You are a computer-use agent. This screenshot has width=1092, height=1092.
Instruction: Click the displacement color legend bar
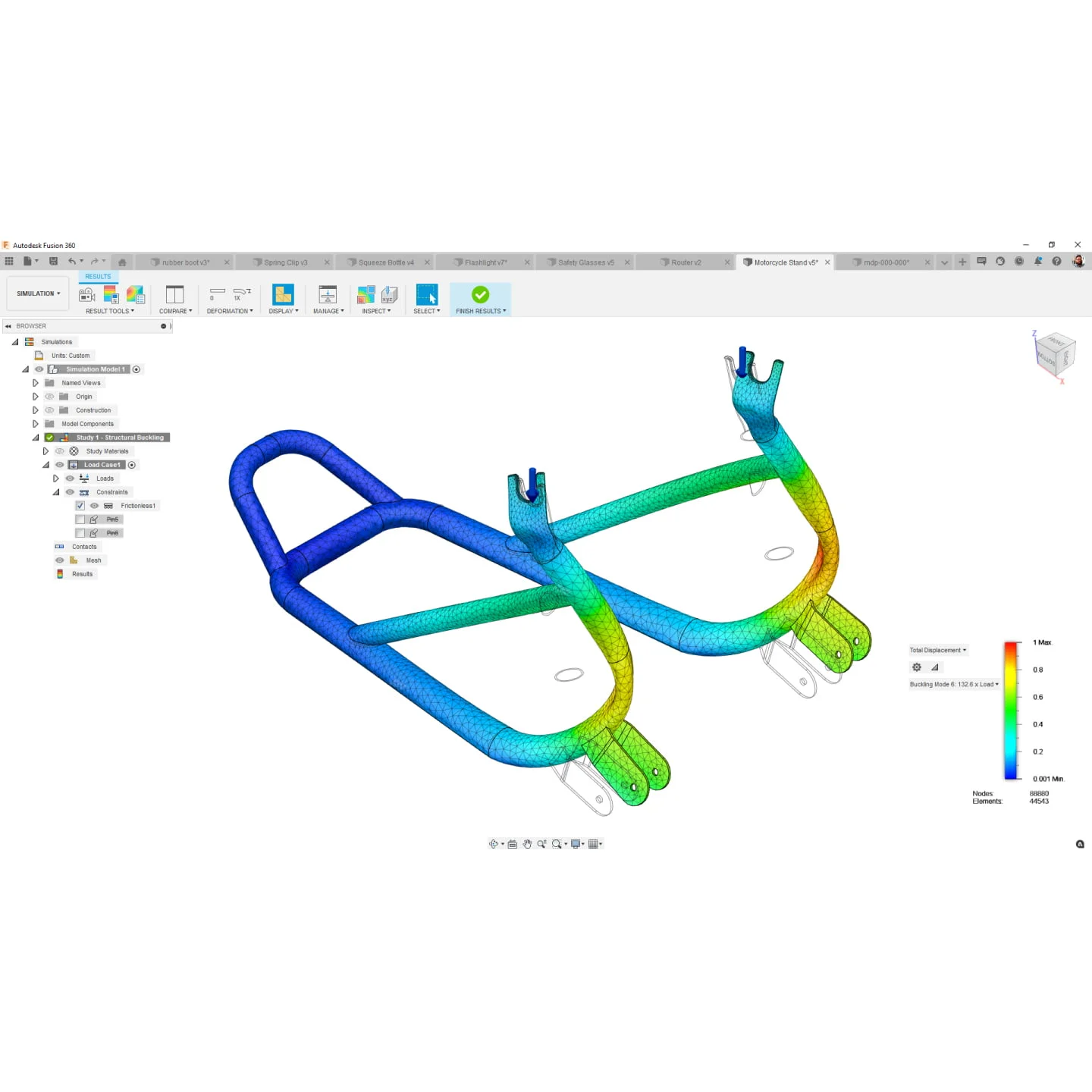(1011, 711)
